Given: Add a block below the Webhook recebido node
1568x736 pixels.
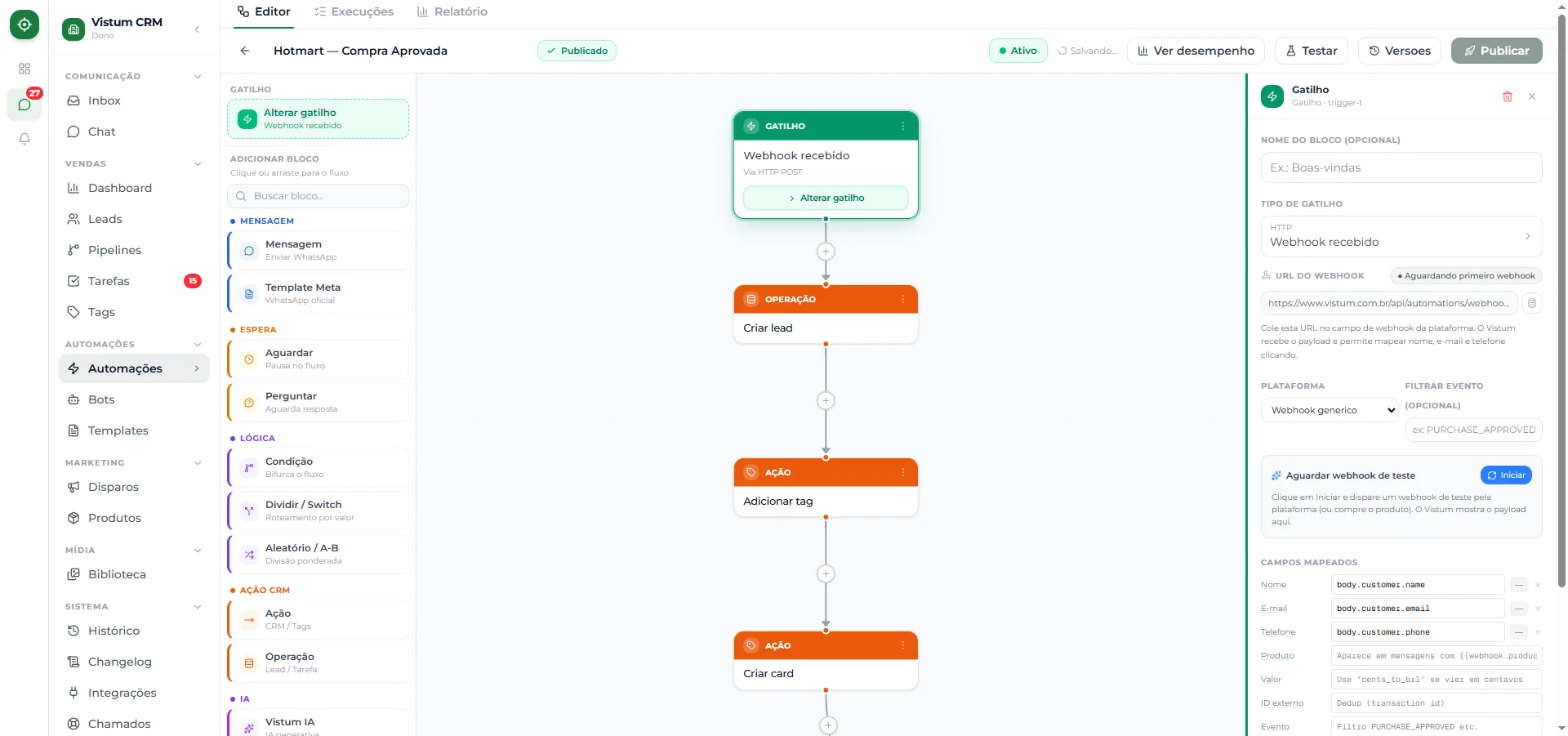Looking at the screenshot, I should pos(826,252).
